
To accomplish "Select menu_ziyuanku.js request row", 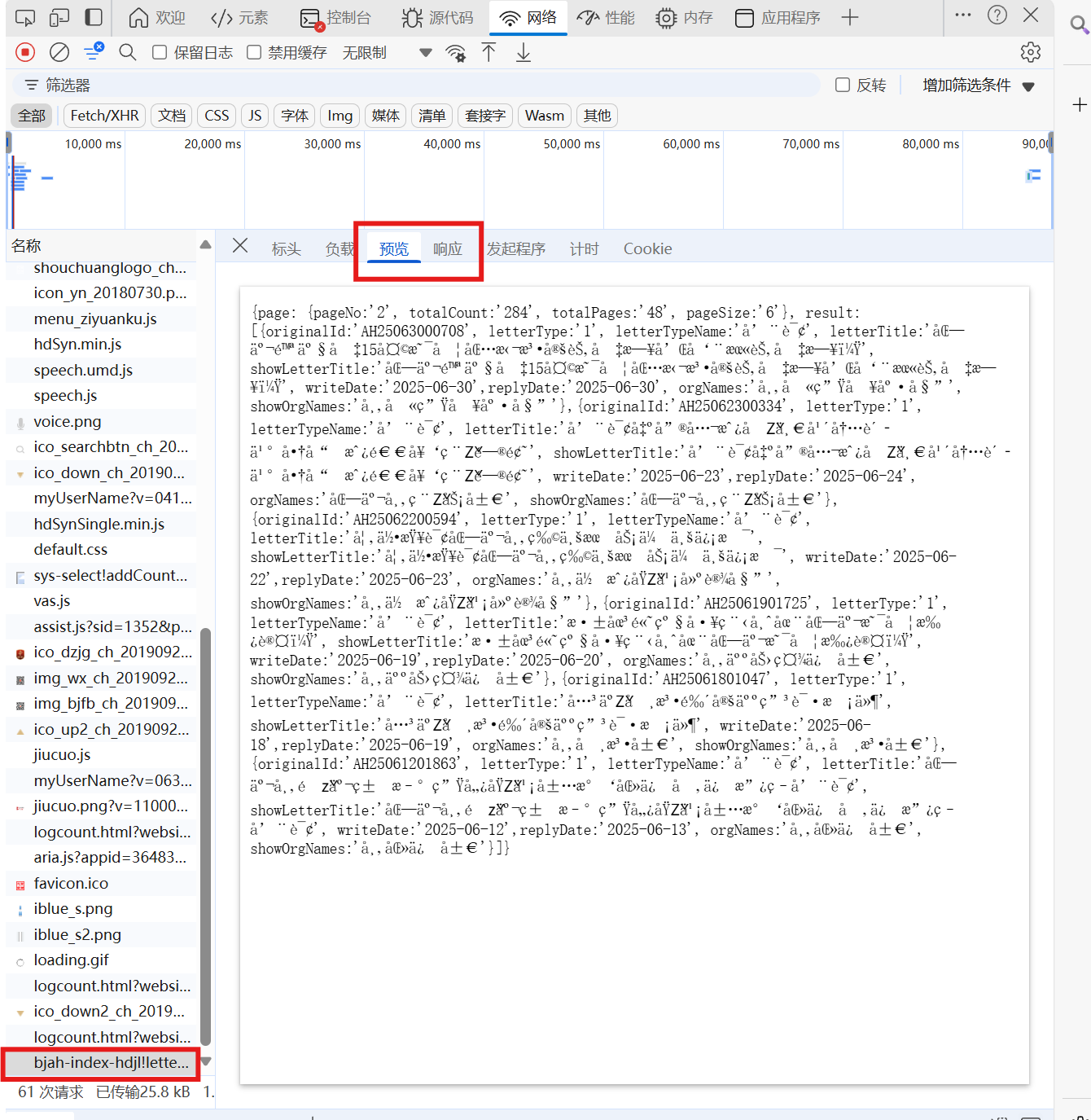I will [x=101, y=318].
